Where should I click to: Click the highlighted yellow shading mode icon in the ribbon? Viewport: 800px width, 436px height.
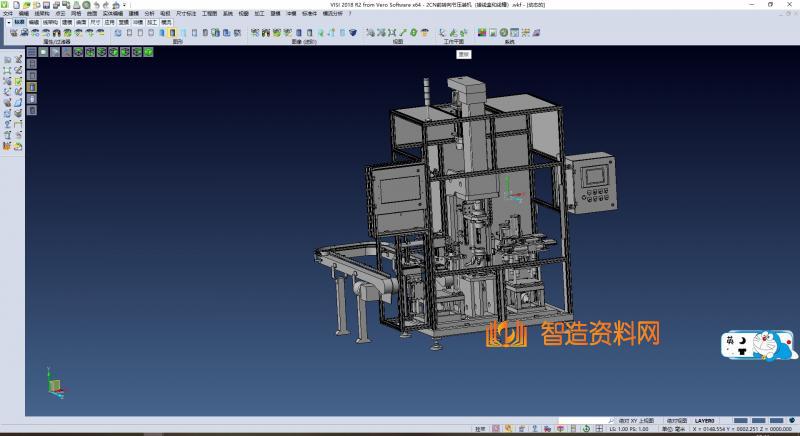[x=172, y=32]
